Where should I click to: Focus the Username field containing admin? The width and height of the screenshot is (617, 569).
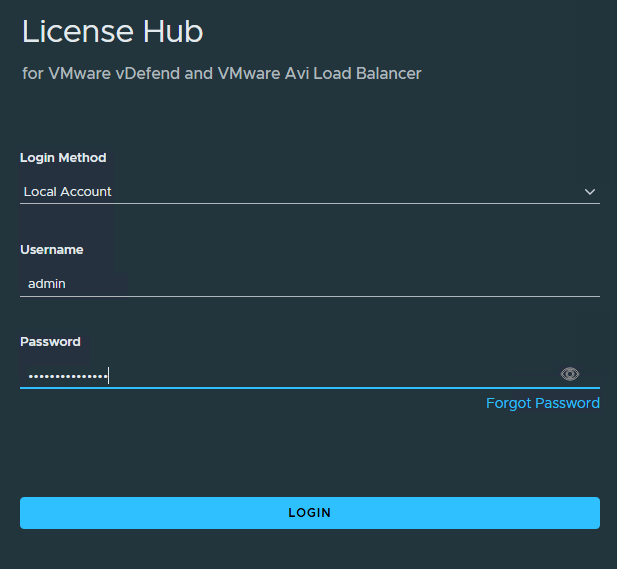point(310,284)
